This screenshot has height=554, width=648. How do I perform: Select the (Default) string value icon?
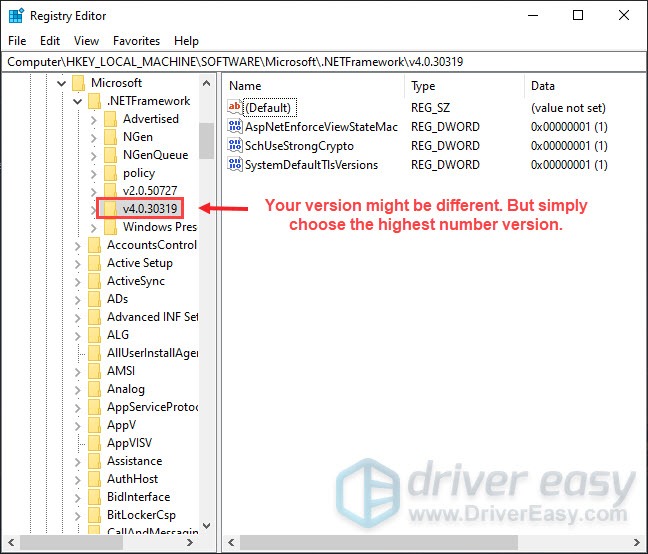click(x=235, y=108)
